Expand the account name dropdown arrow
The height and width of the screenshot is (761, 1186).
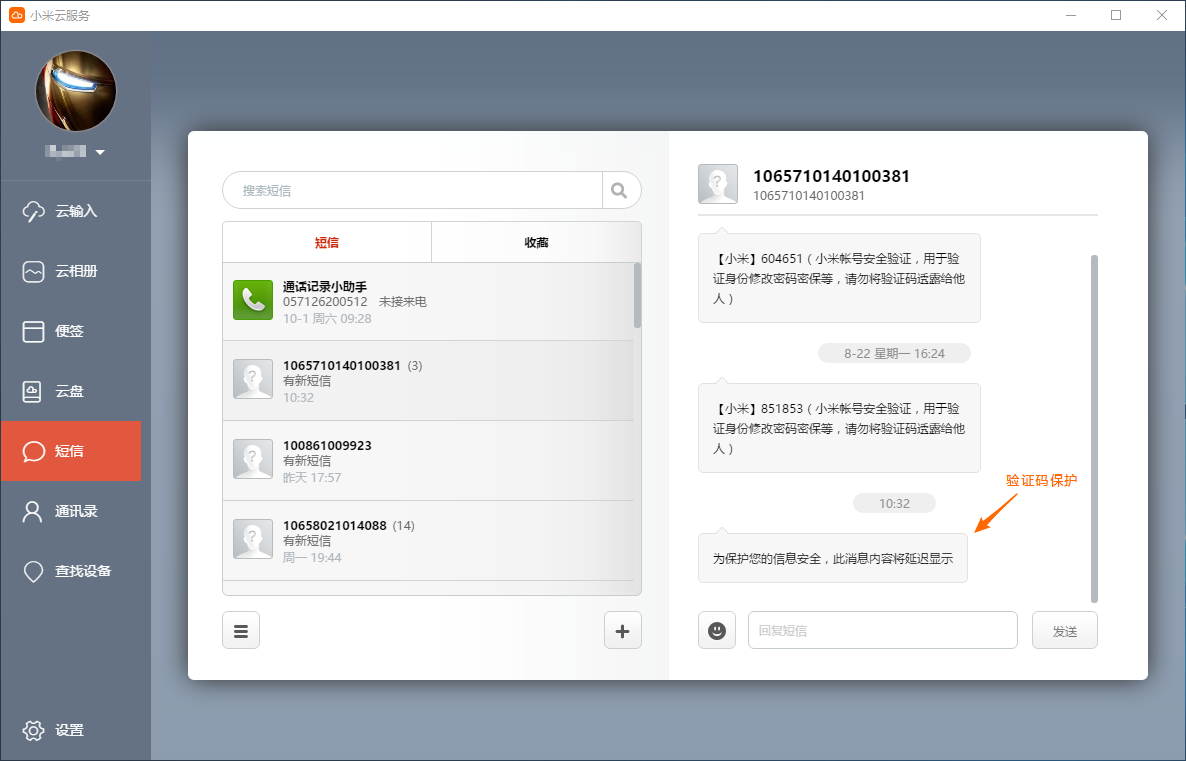click(100, 152)
